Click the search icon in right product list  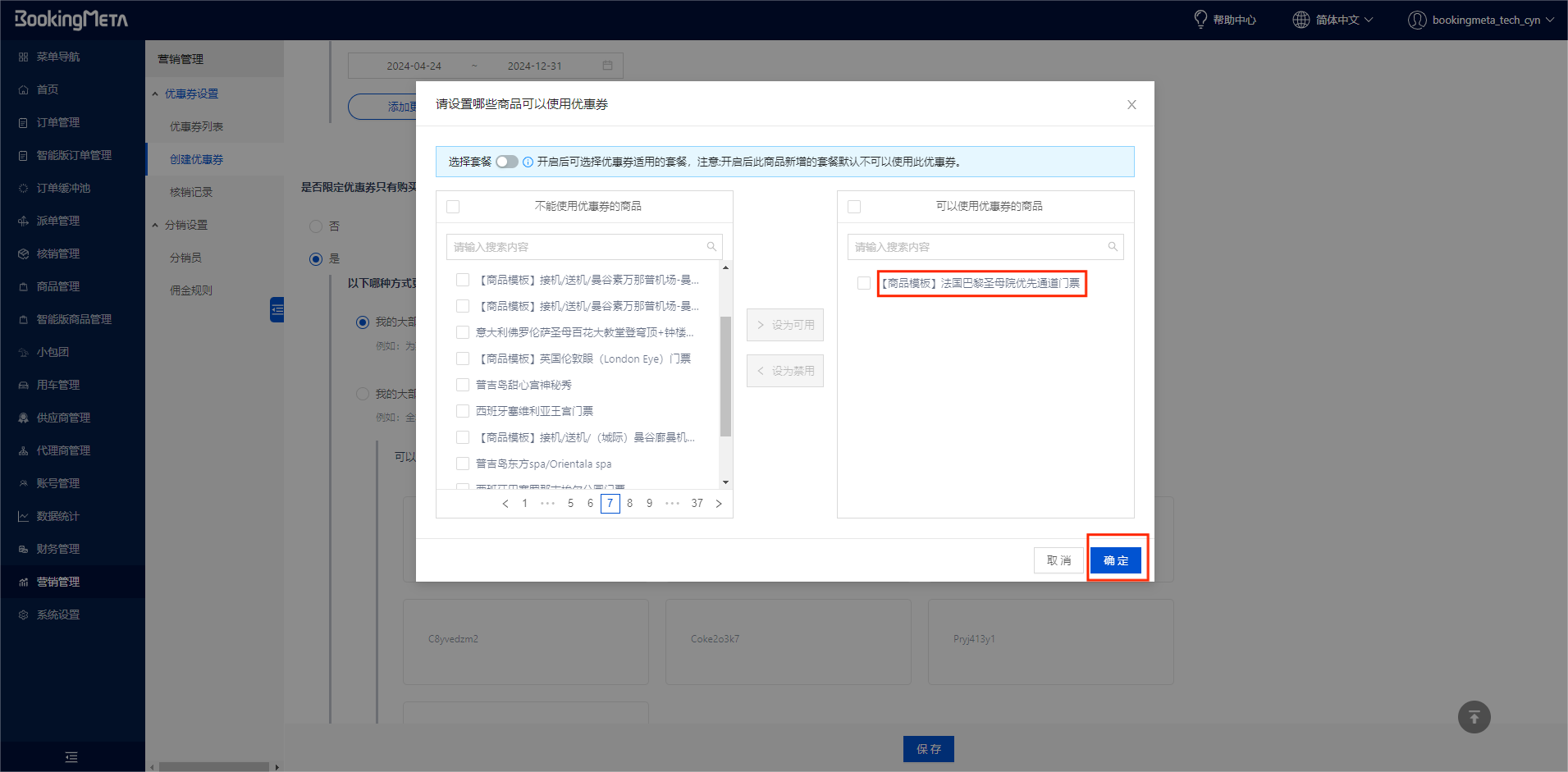(x=1113, y=247)
